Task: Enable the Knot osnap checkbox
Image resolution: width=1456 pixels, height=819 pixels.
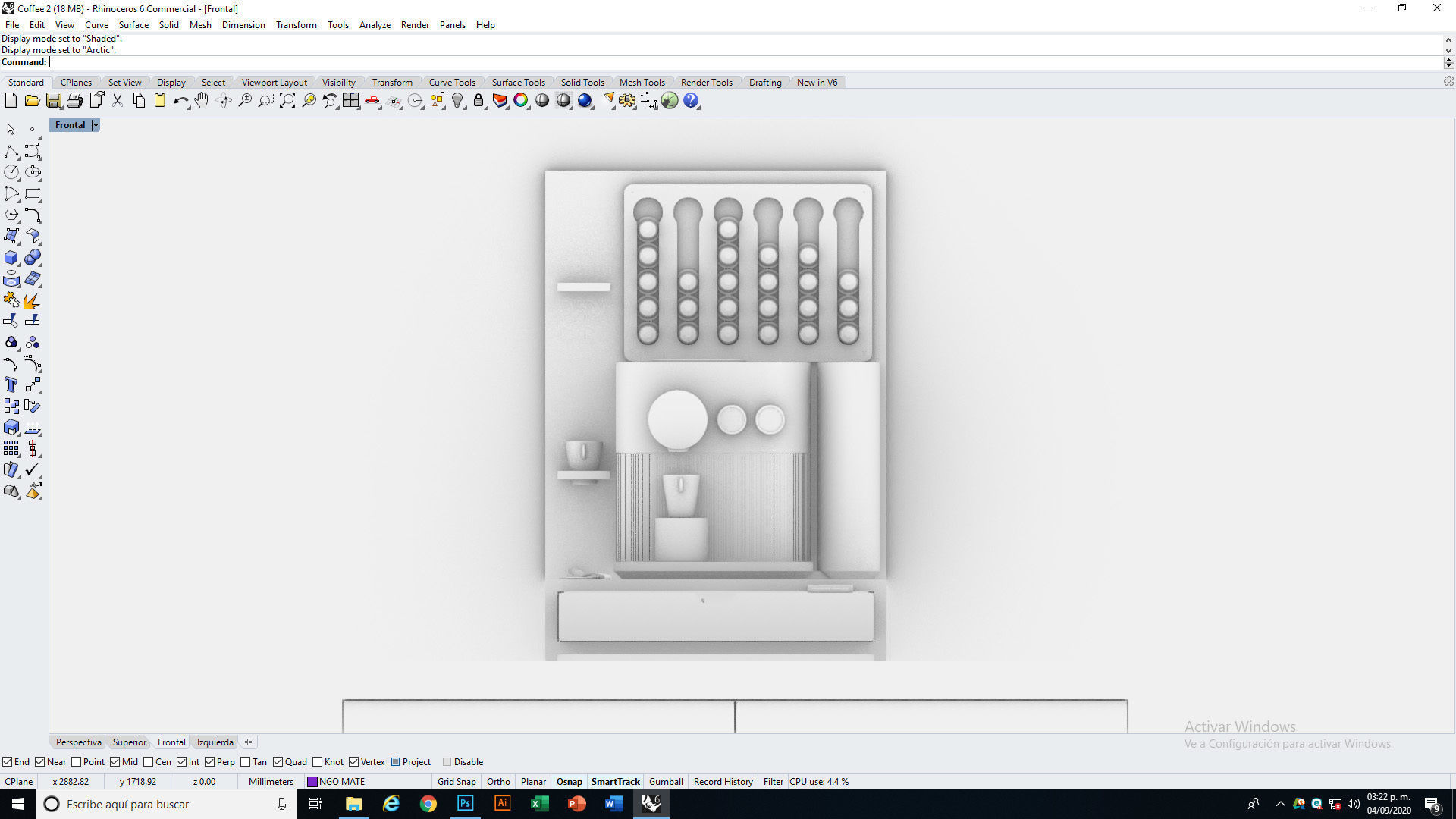Action: click(x=318, y=762)
